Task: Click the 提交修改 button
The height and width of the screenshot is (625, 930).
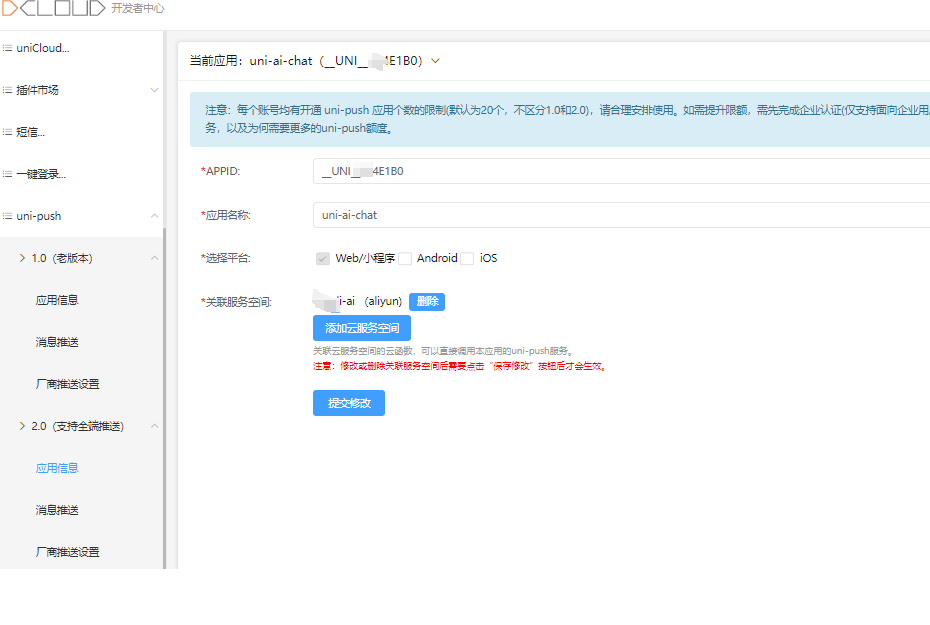Action: tap(349, 403)
